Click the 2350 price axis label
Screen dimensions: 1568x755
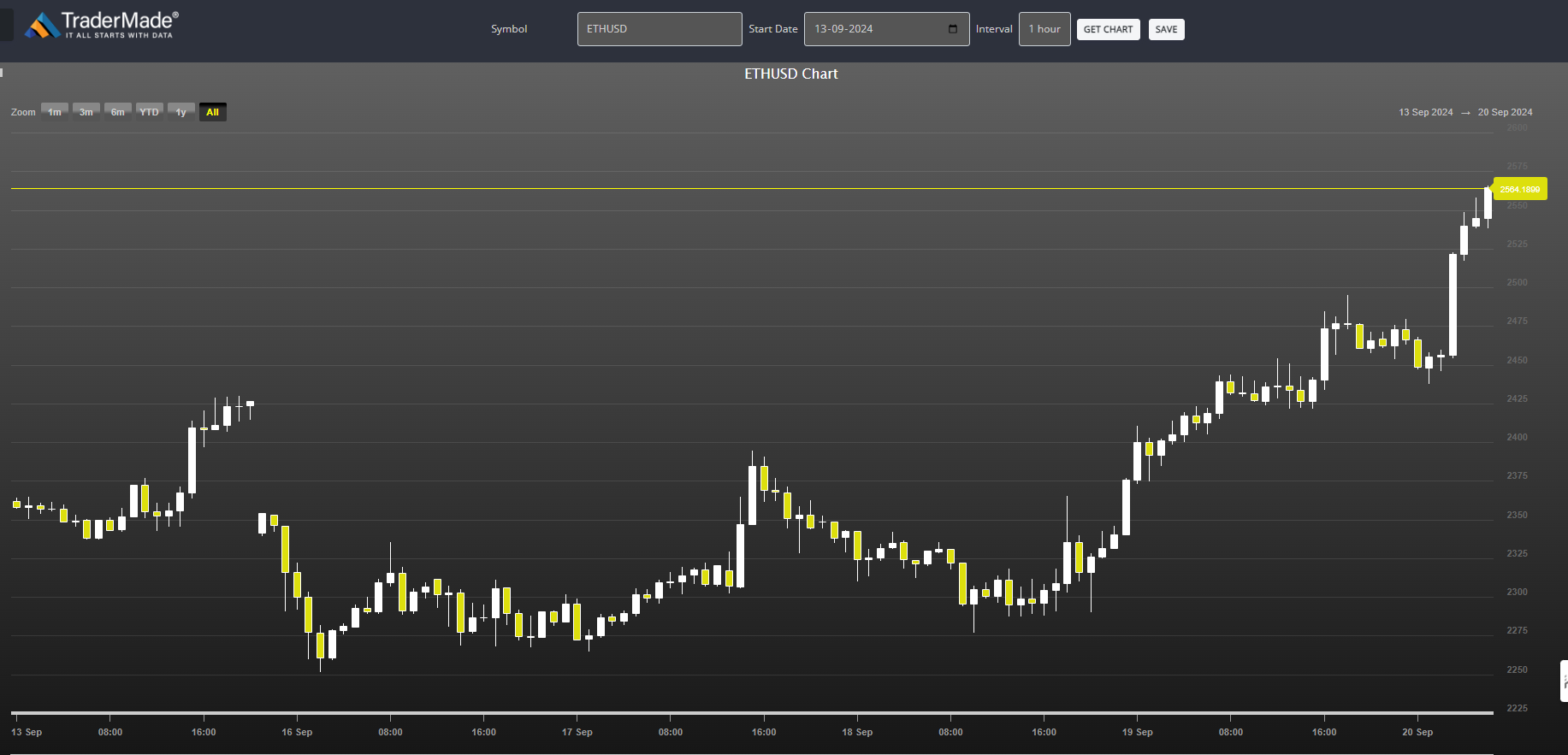(x=1517, y=515)
